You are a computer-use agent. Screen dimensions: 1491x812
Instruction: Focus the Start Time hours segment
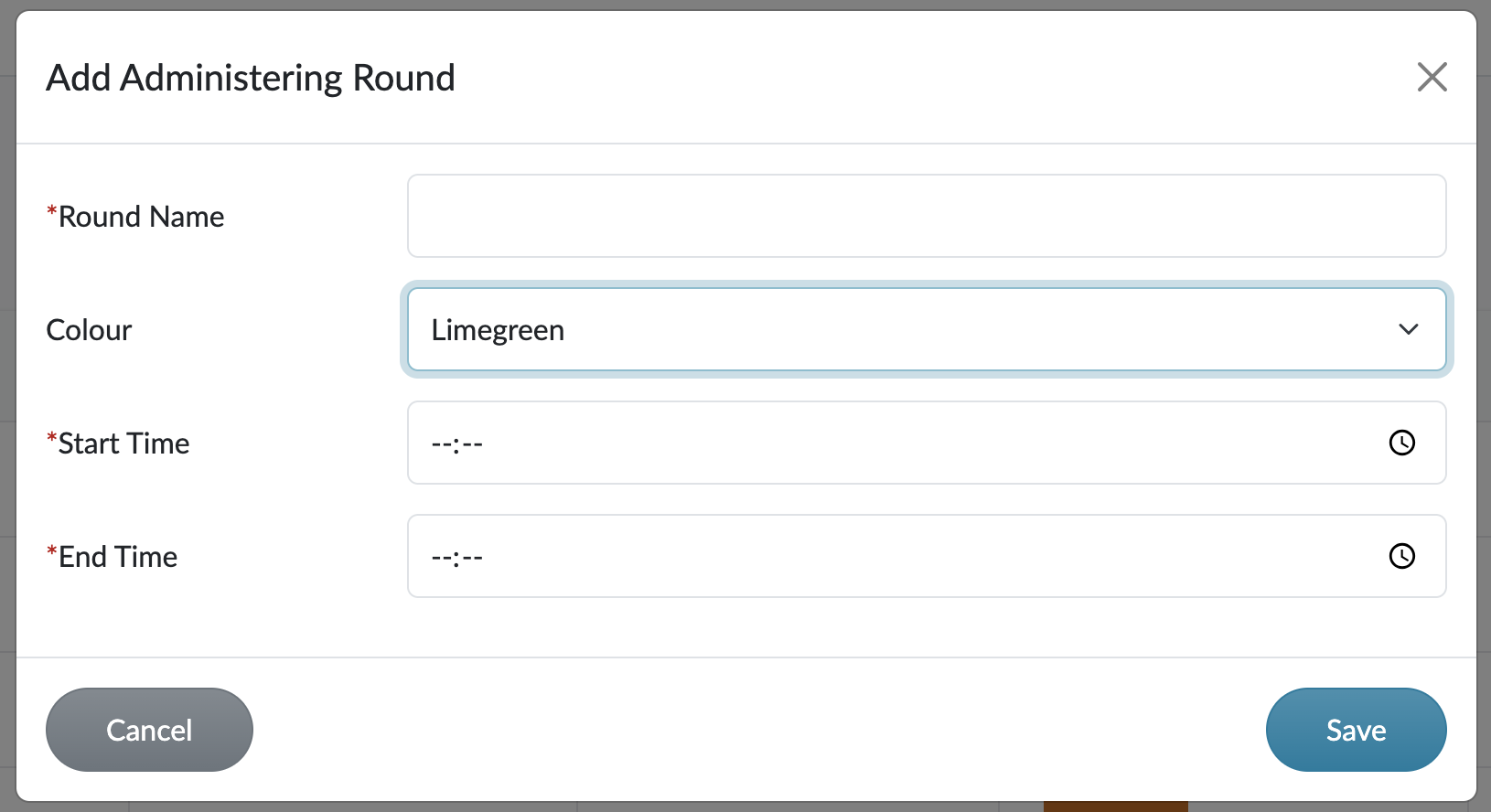[x=443, y=444]
